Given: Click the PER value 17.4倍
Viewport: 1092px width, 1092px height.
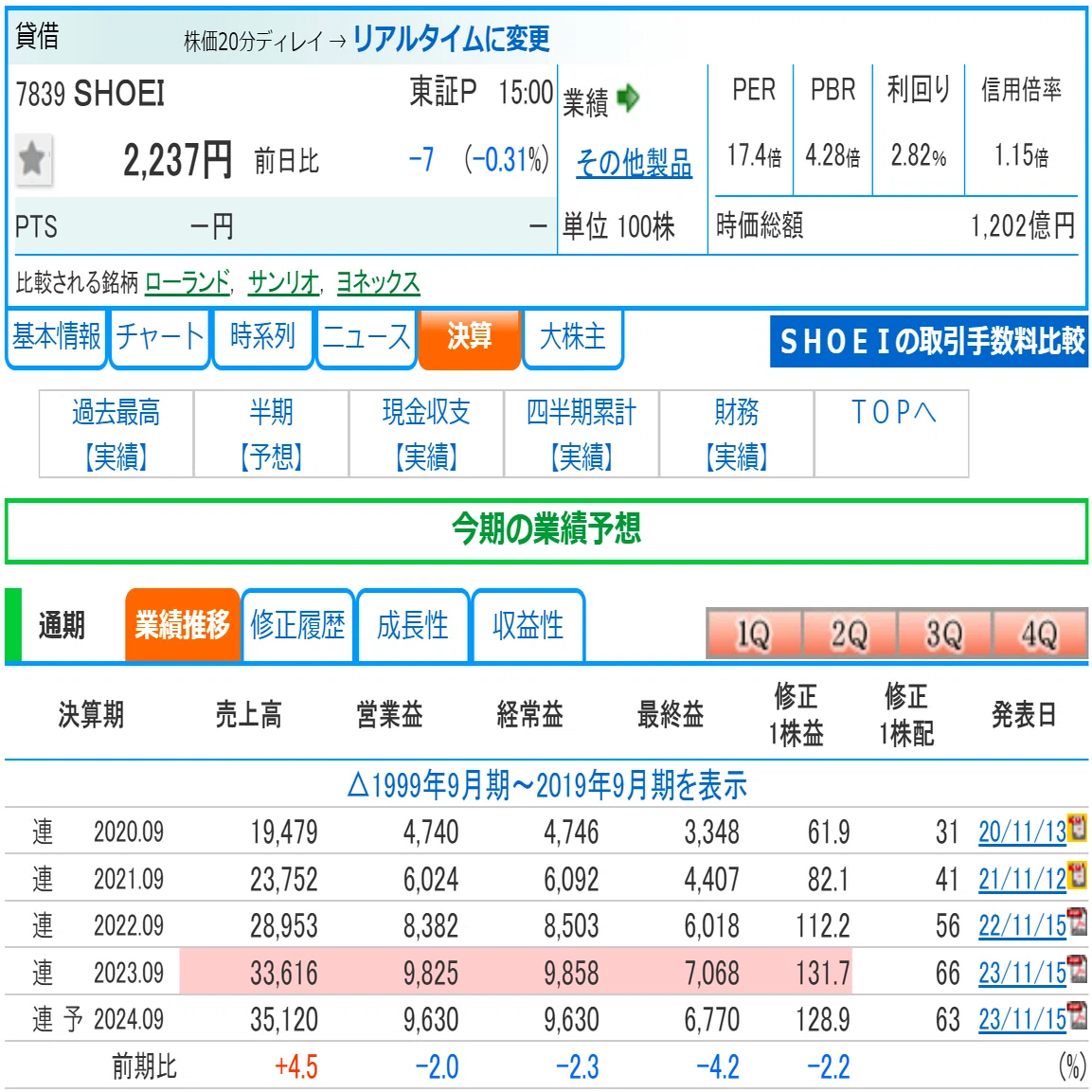Looking at the screenshot, I should point(754,155).
